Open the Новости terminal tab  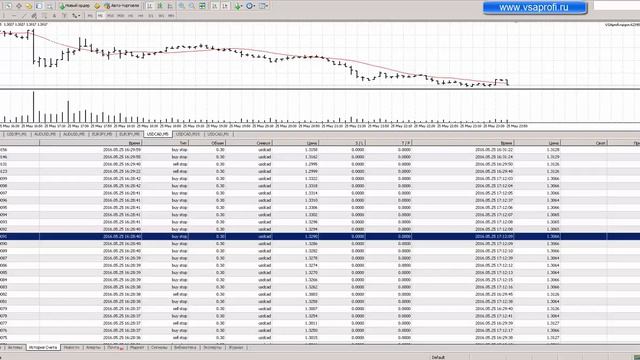[71, 347]
